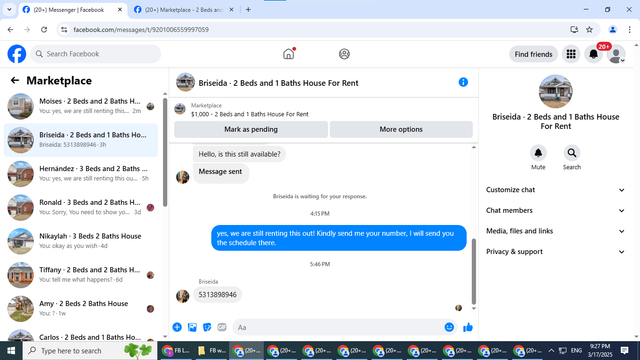Open Chrome three-dot menu
This screenshot has height=360, width=640.
click(x=629, y=29)
